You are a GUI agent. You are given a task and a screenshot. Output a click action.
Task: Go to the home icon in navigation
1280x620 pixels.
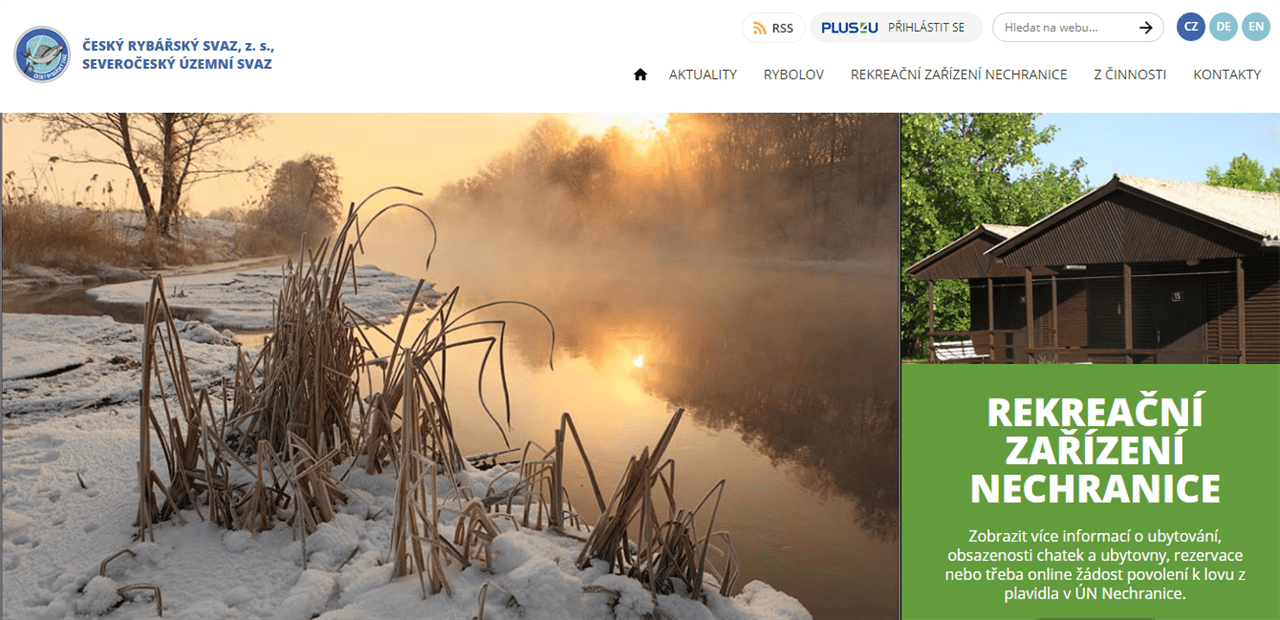640,74
